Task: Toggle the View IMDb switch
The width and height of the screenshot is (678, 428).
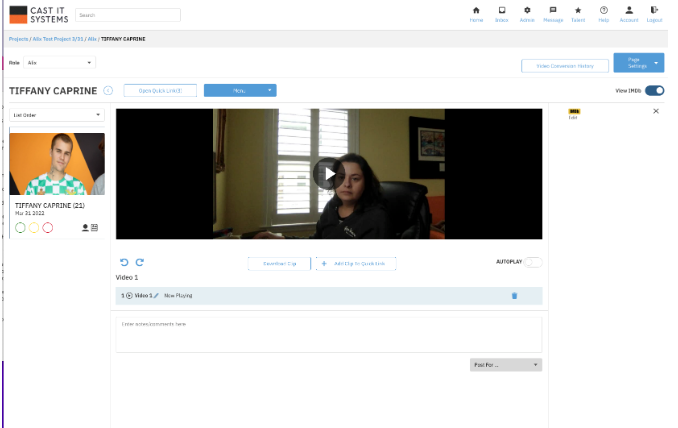Action: tap(655, 90)
